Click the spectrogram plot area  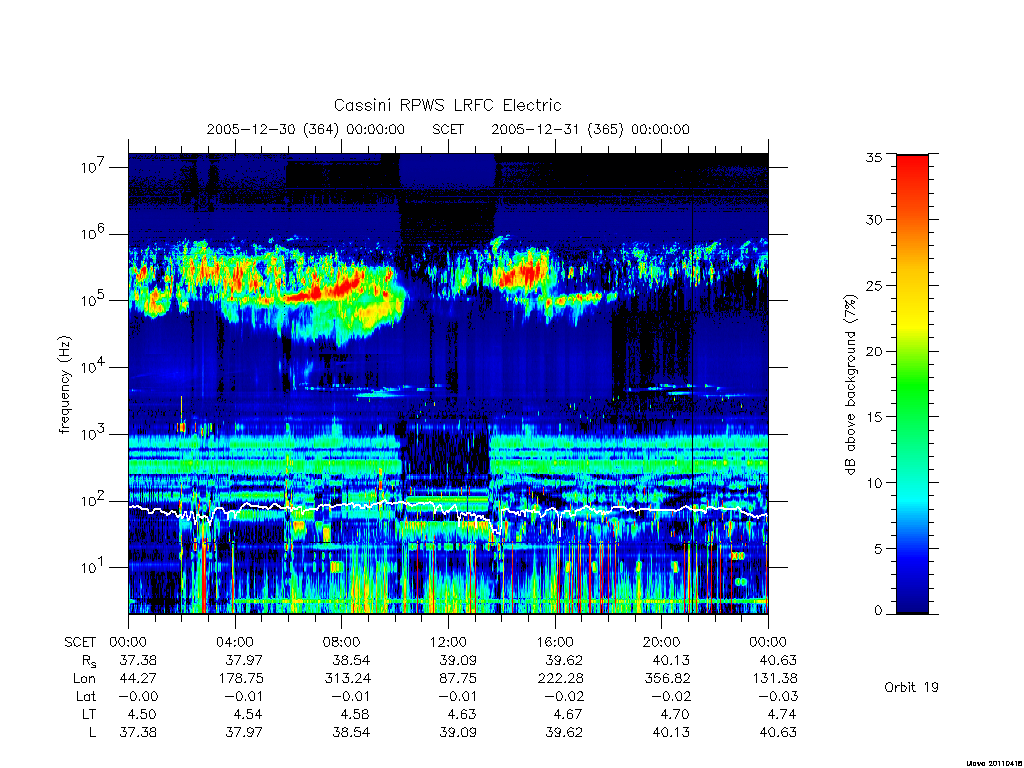pyautogui.click(x=448, y=384)
